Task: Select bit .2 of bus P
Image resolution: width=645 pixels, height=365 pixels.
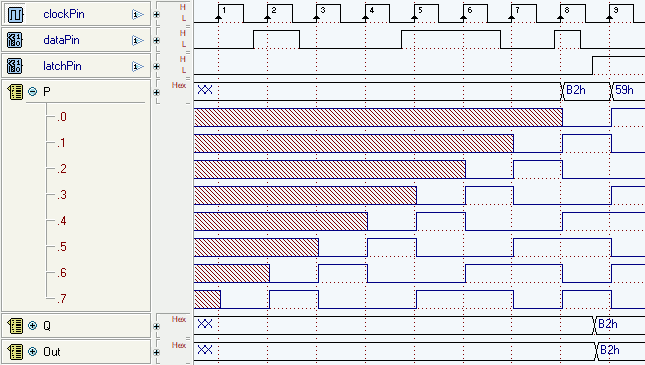Action: tap(62, 169)
